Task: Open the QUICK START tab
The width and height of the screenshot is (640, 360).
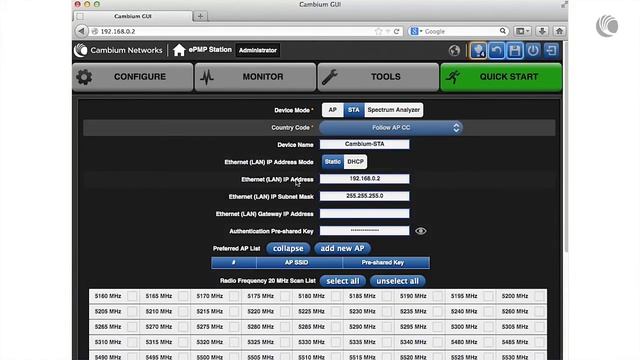Action: click(x=501, y=77)
